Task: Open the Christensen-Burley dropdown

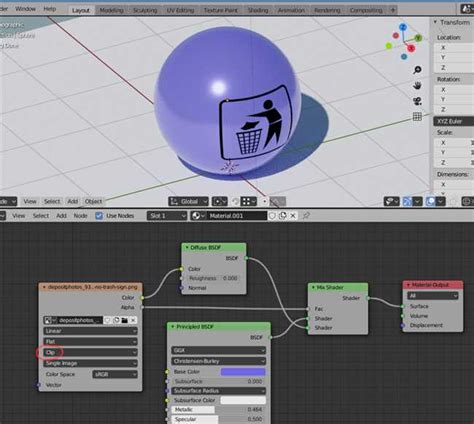Action: [x=219, y=361]
